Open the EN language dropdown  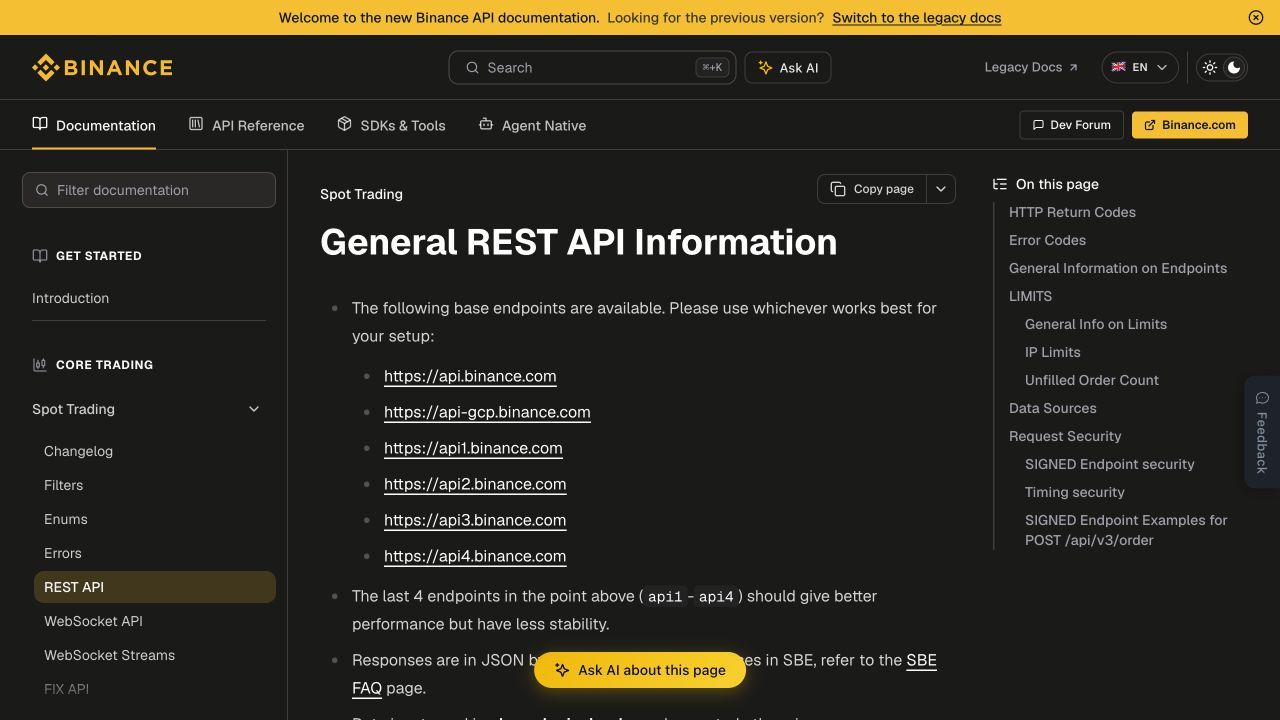coord(1140,67)
